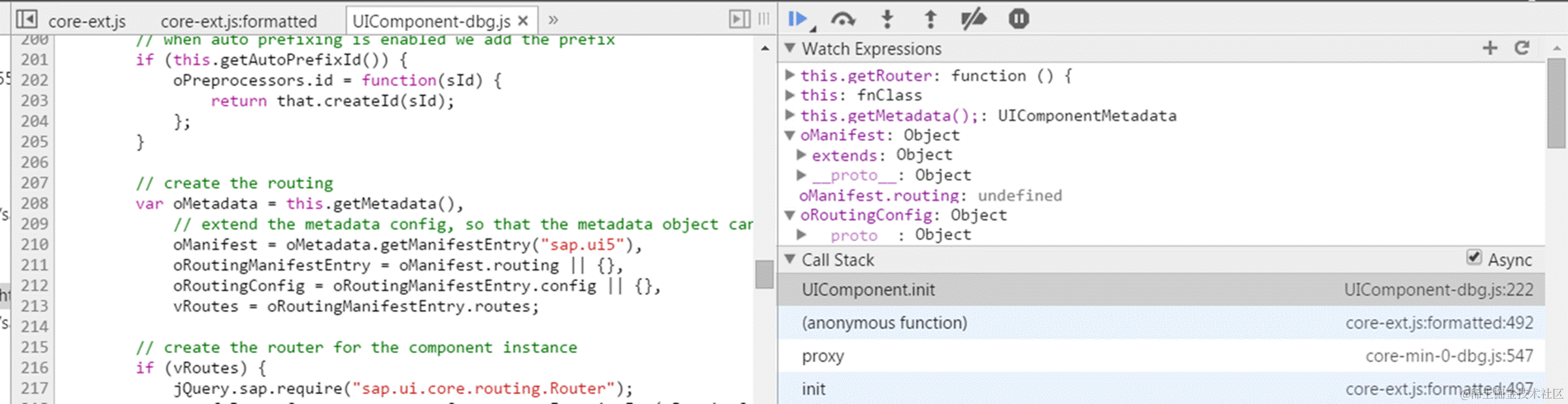Toggle pause on exceptions

(x=1019, y=19)
